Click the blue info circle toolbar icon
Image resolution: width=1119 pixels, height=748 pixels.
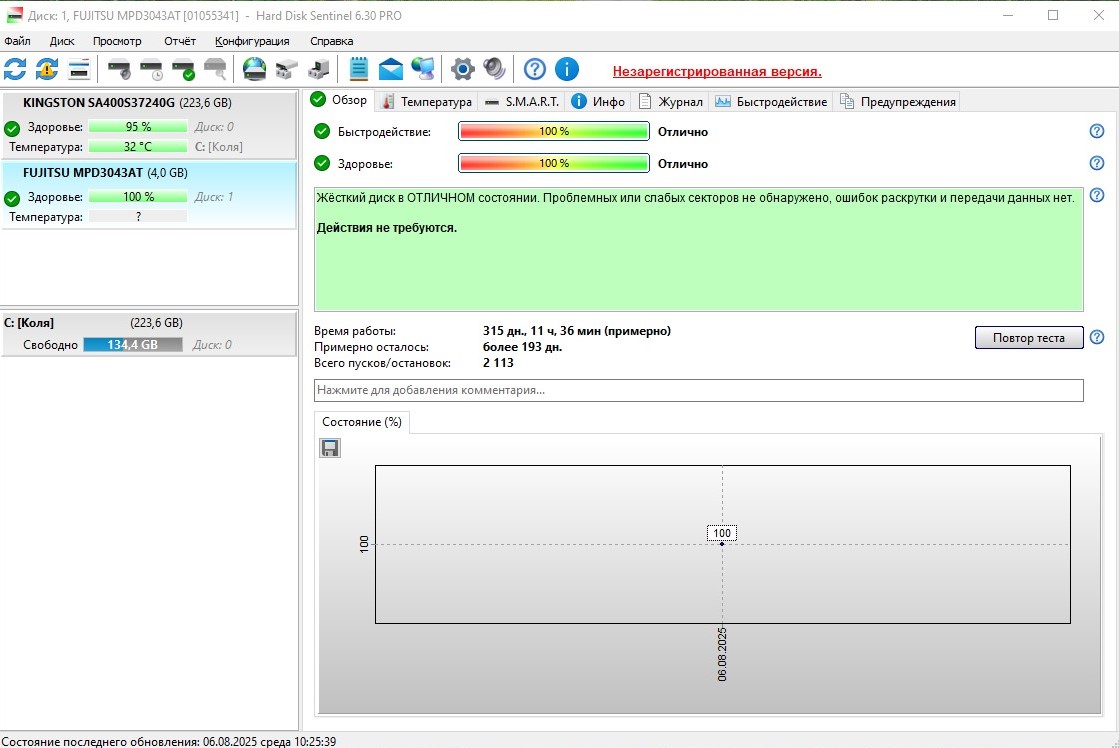567,69
